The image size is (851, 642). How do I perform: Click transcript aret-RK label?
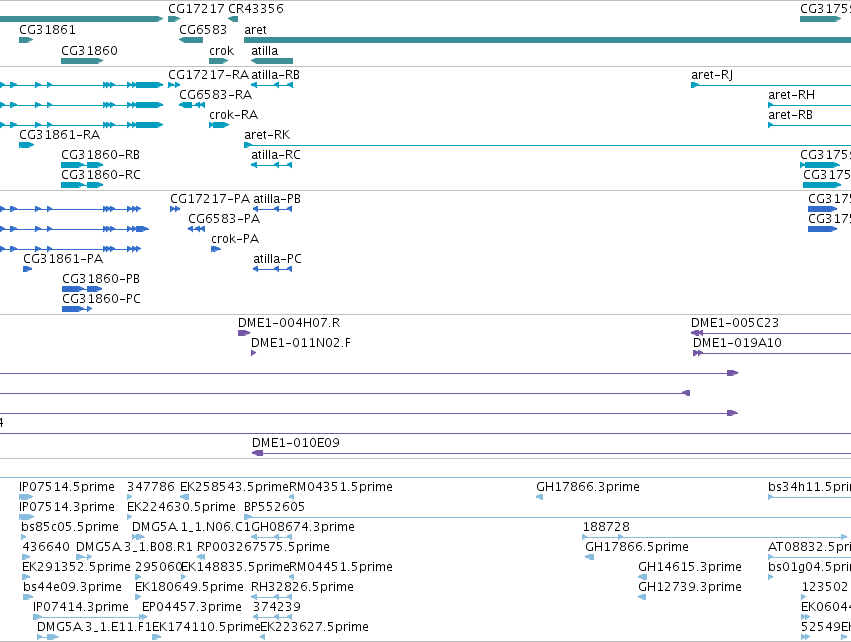[x=267, y=135]
